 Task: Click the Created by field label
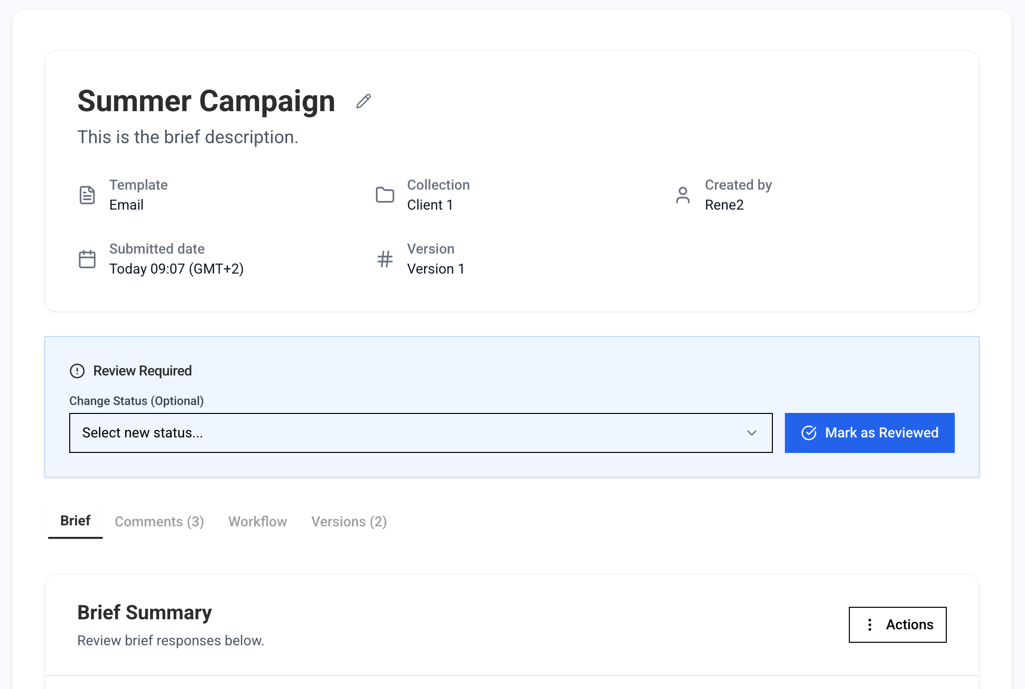point(739,185)
